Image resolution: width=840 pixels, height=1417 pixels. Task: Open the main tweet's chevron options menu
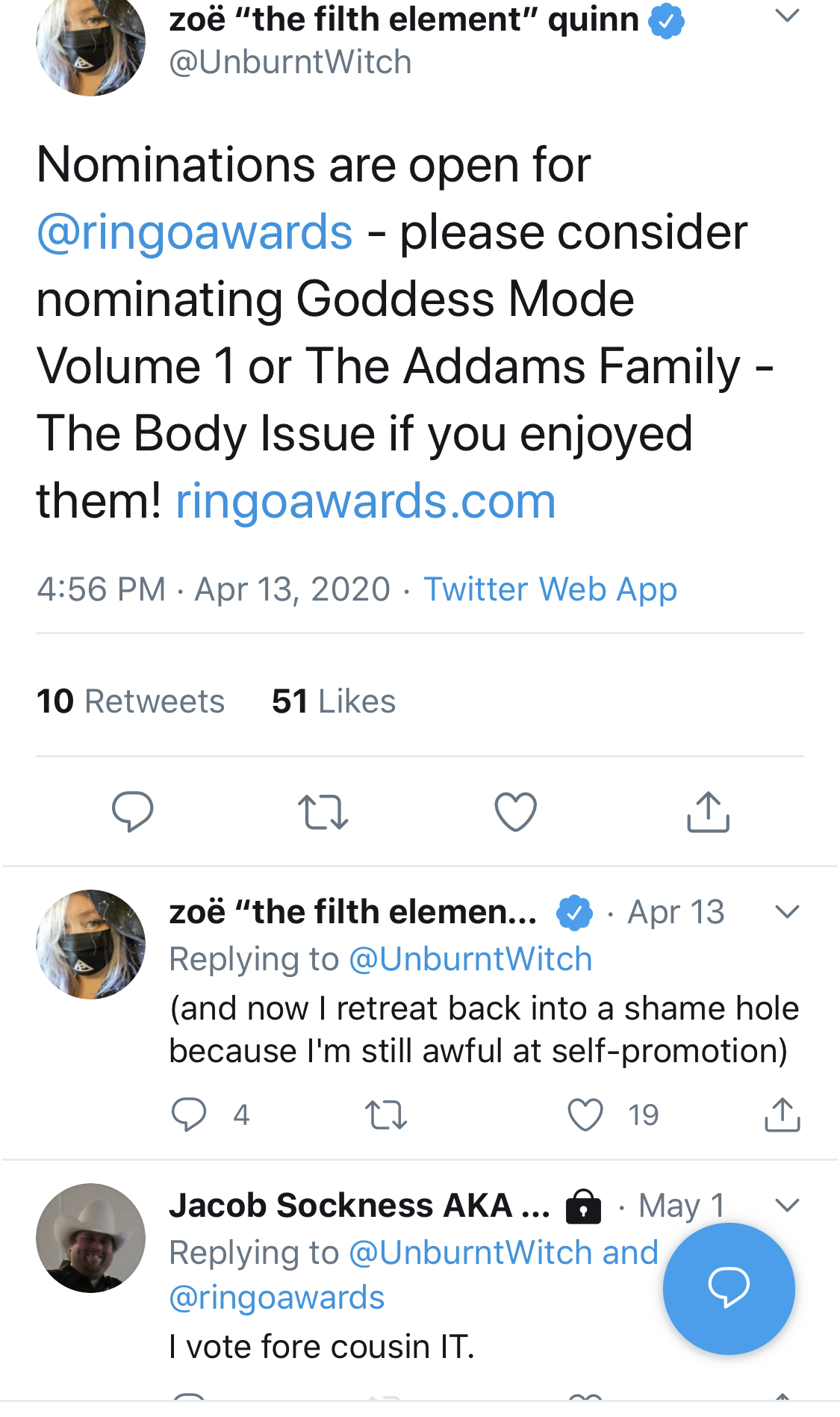788,16
